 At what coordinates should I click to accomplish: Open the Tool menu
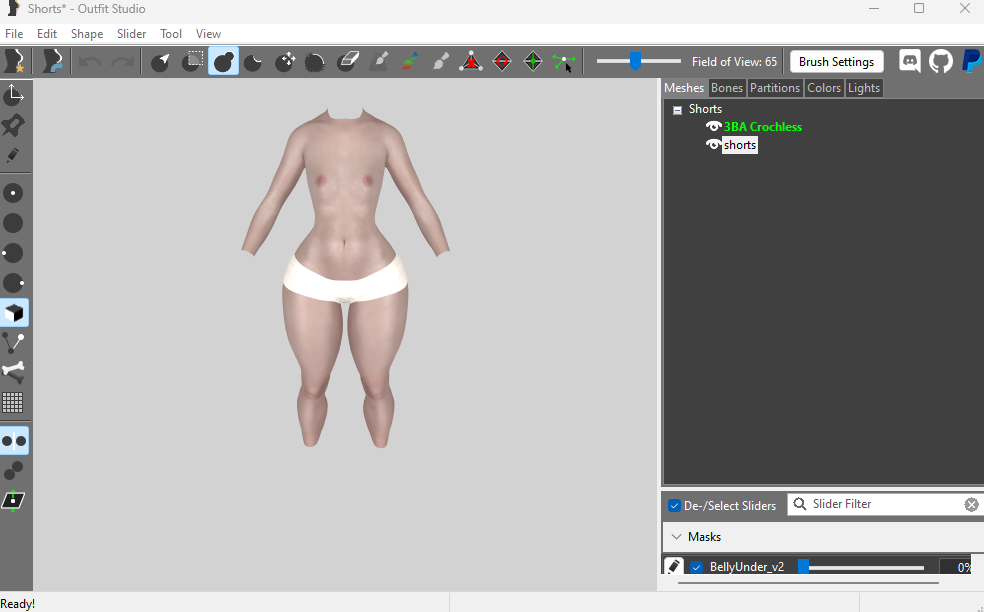(171, 34)
